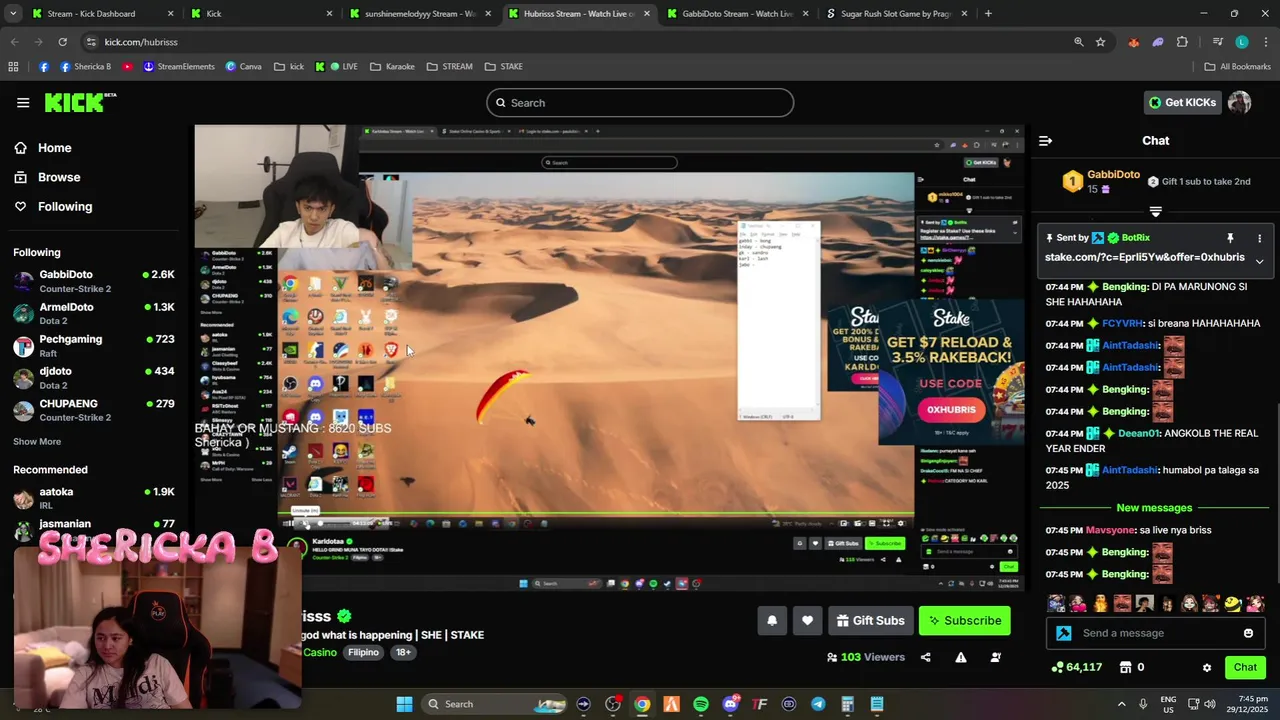Open Windows Start menu
Screen dimensions: 1280x720
click(x=404, y=704)
